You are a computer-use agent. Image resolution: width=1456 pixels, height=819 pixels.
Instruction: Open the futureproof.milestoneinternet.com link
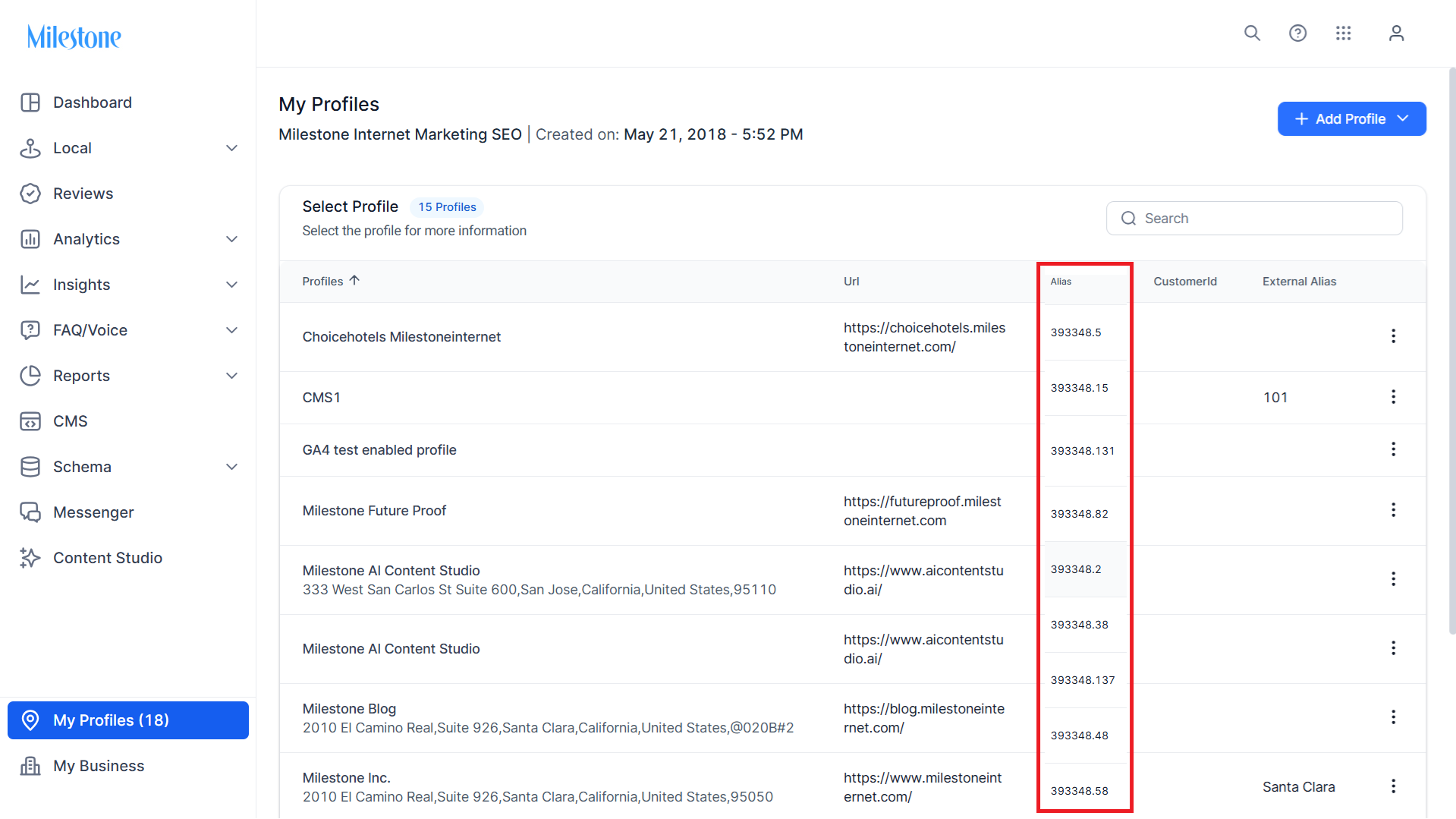[923, 511]
